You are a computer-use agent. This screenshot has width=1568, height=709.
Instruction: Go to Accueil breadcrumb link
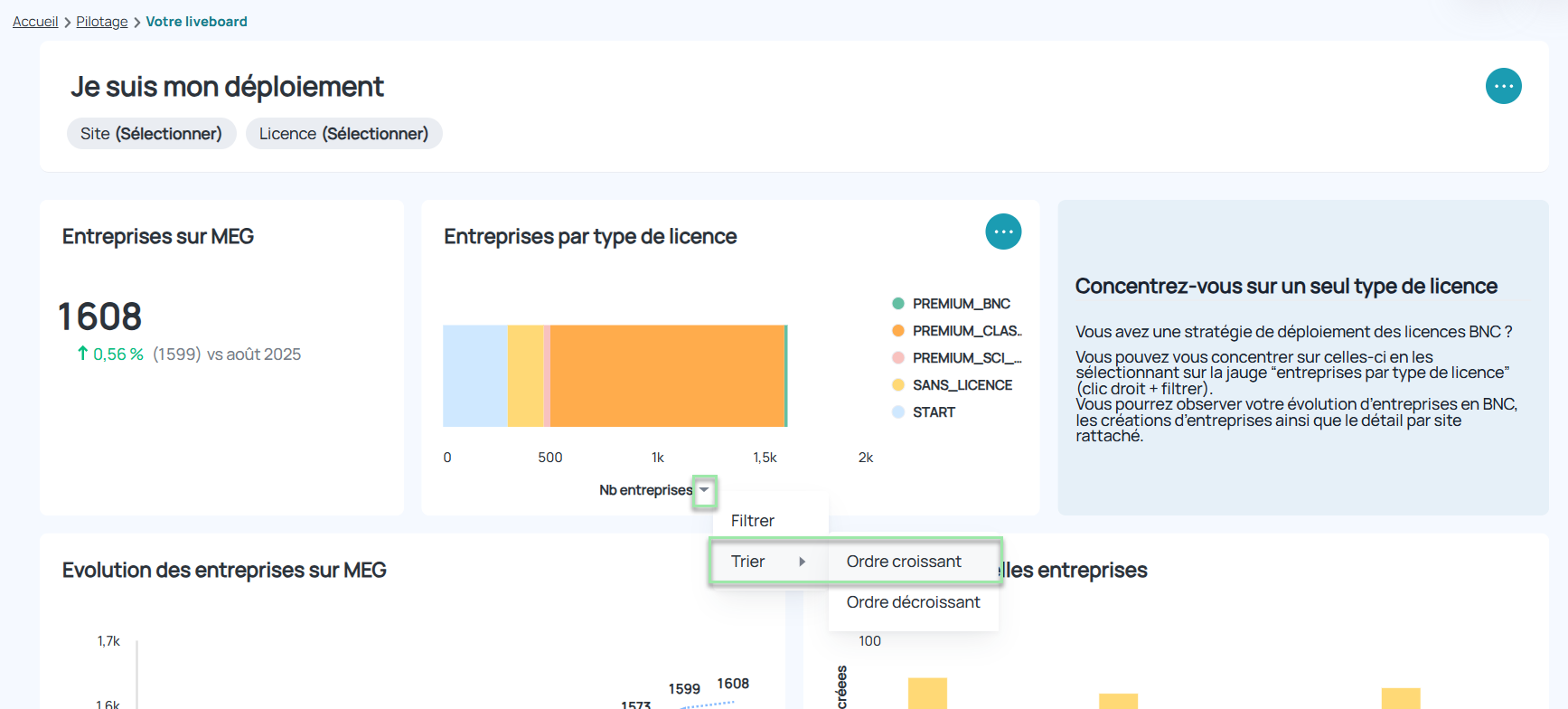point(35,22)
